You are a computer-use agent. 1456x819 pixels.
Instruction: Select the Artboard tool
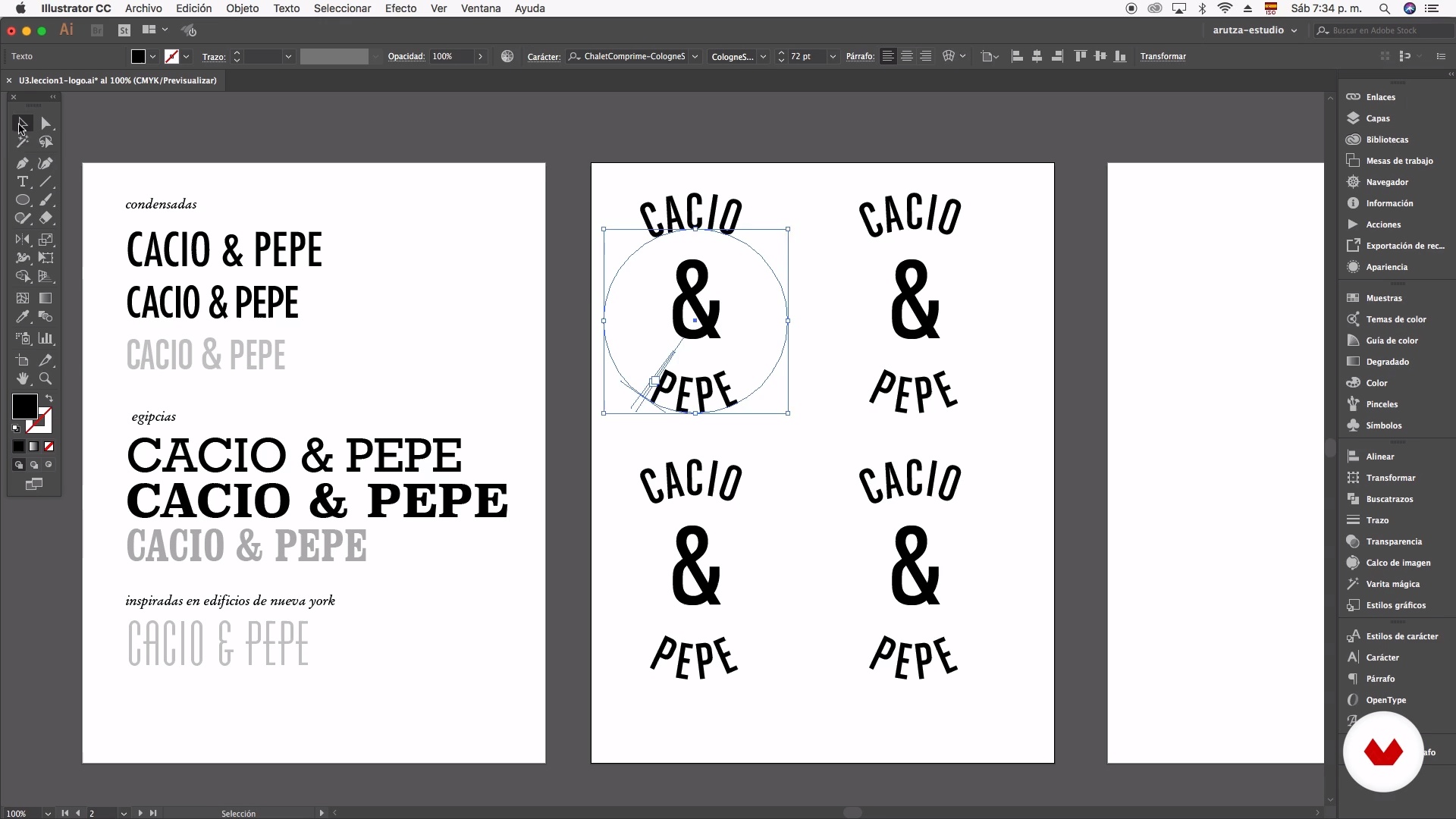click(23, 360)
